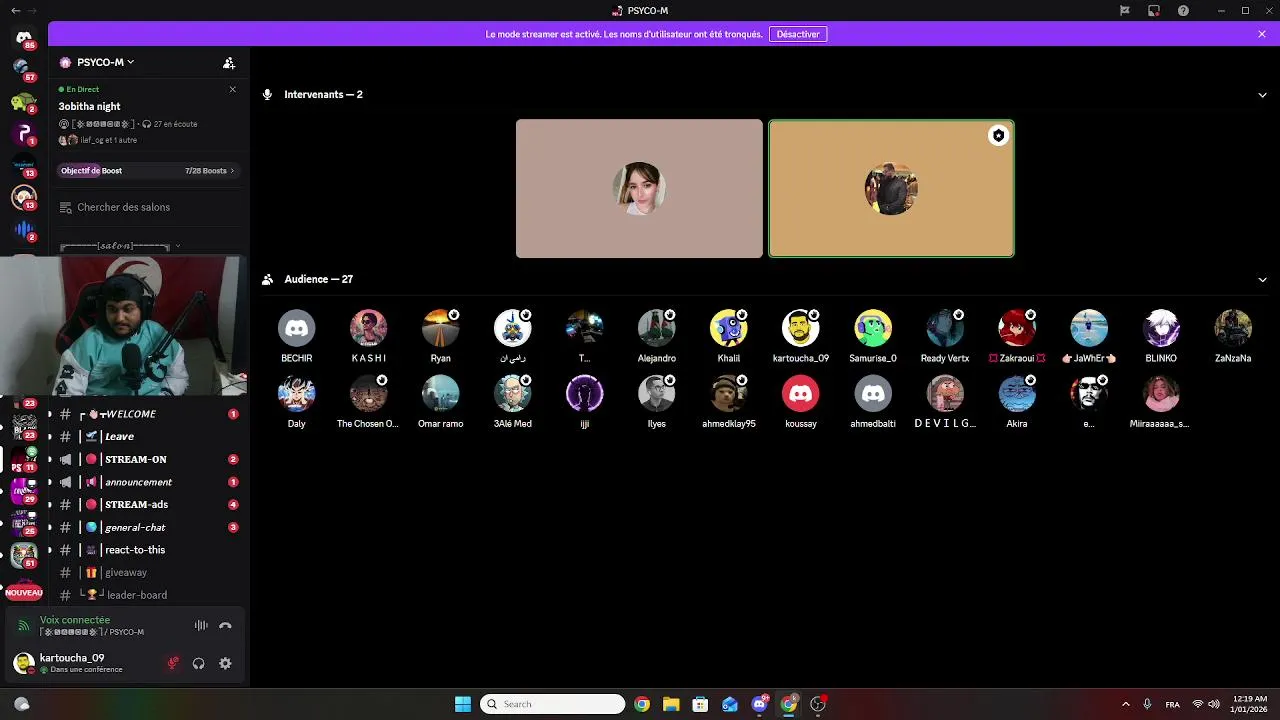Open Khalil audience member avatar

728,328
